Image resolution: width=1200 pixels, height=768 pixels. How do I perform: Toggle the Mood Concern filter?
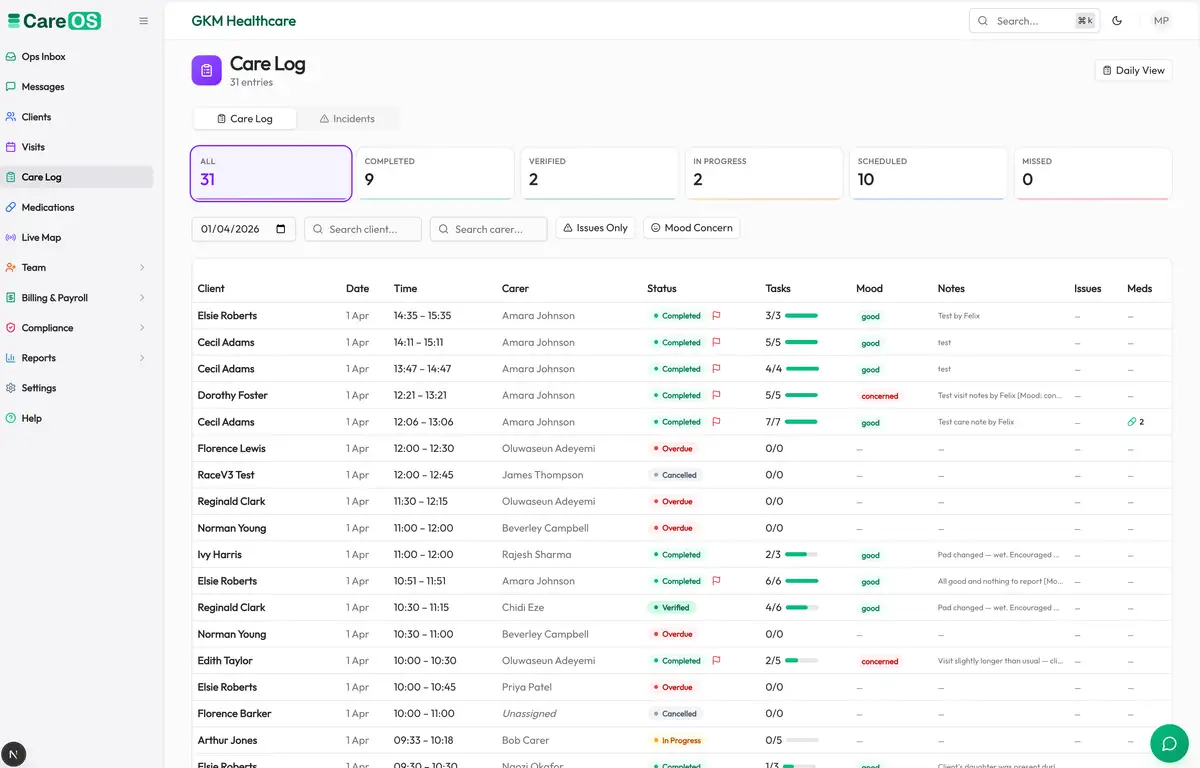pos(692,228)
